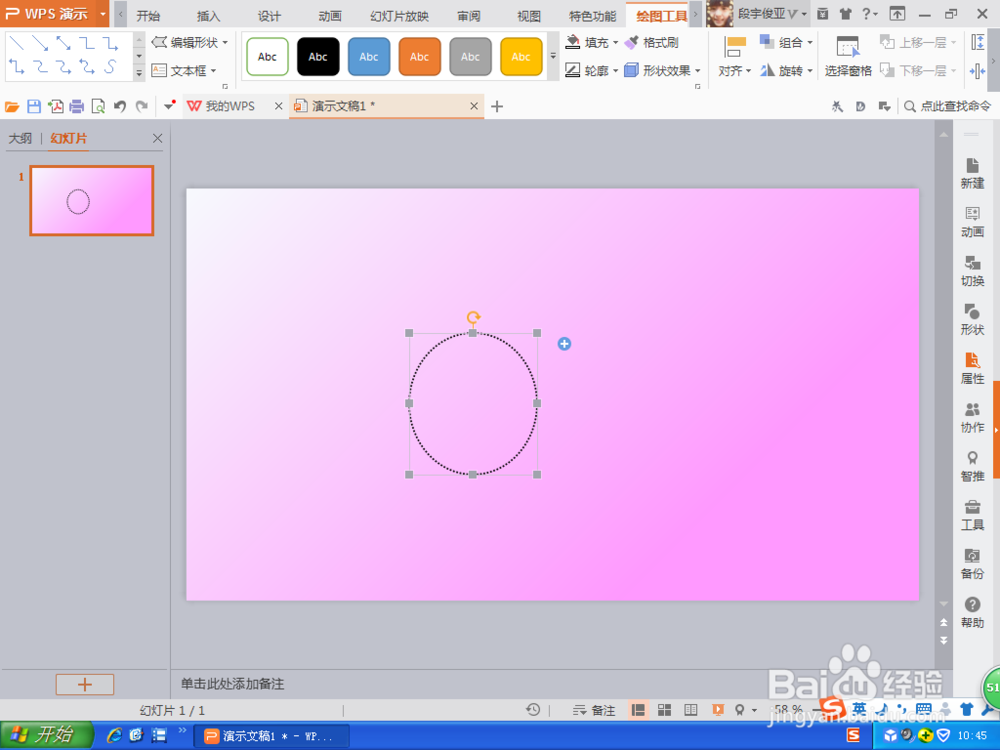The width and height of the screenshot is (1000, 750).
Task: Select the double-headed arrow line shape
Action: point(63,43)
